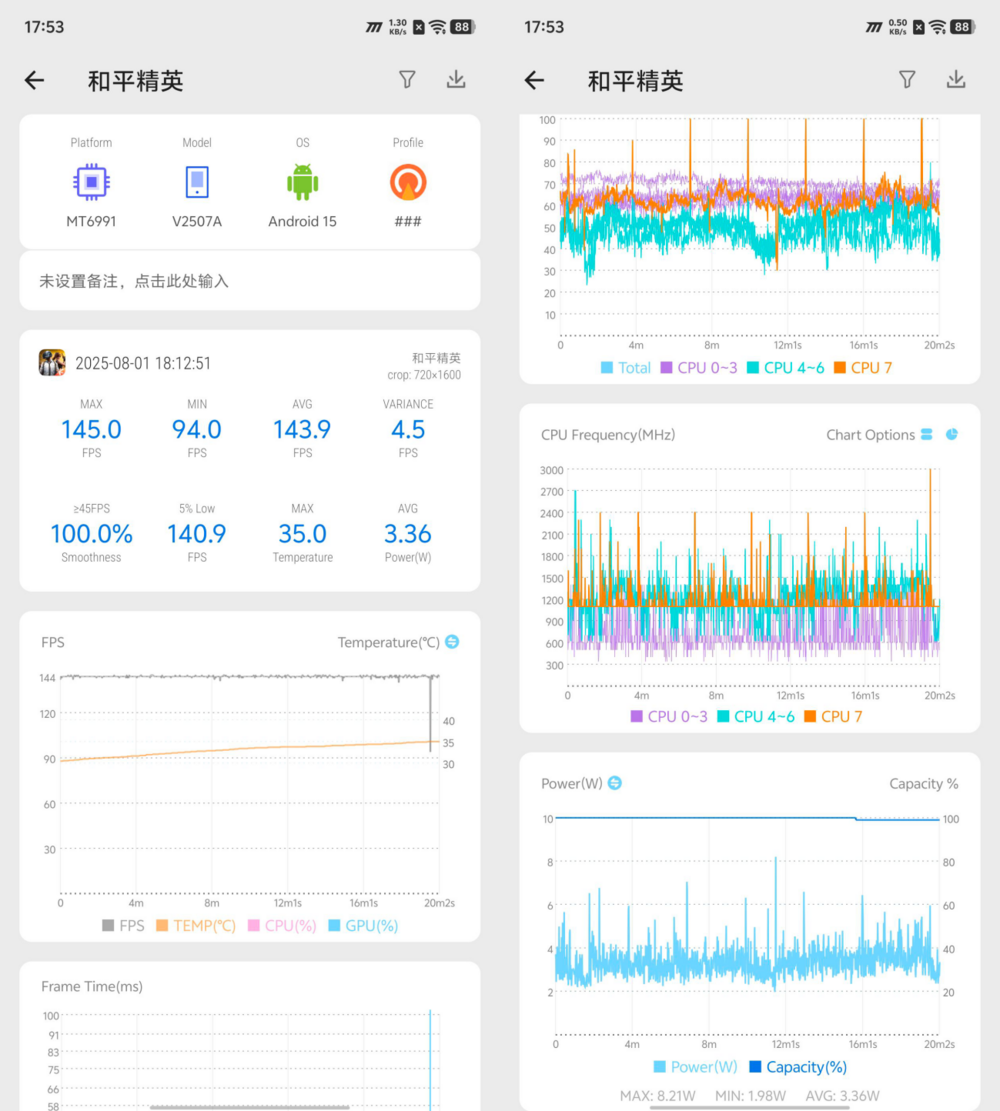Tap the crop: 720×1600 text
This screenshot has height=1111, width=1000.
[x=424, y=375]
